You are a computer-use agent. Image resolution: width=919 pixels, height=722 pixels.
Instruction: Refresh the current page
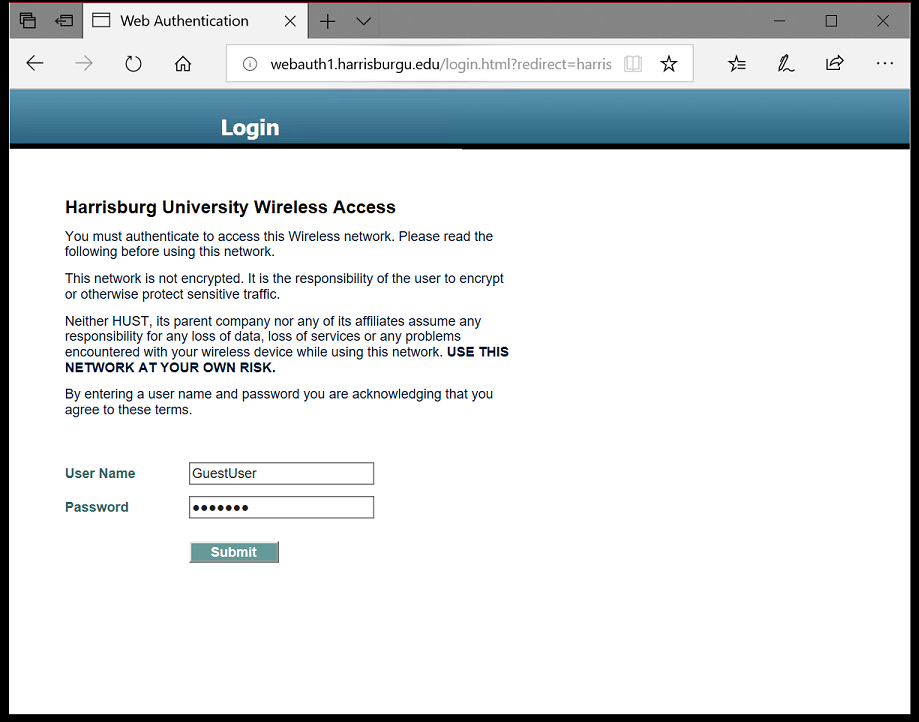133,63
